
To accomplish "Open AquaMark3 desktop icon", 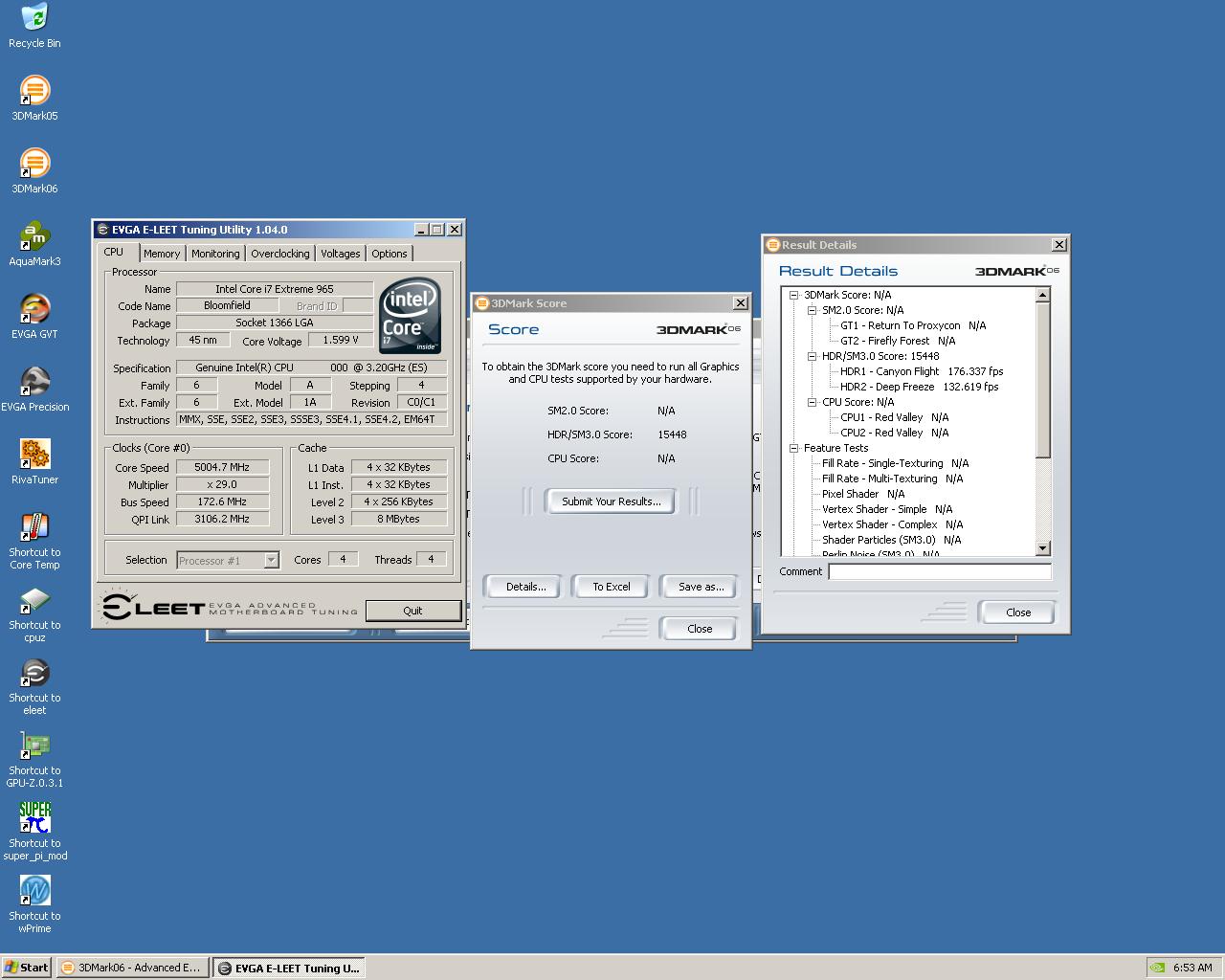I will coord(34,244).
